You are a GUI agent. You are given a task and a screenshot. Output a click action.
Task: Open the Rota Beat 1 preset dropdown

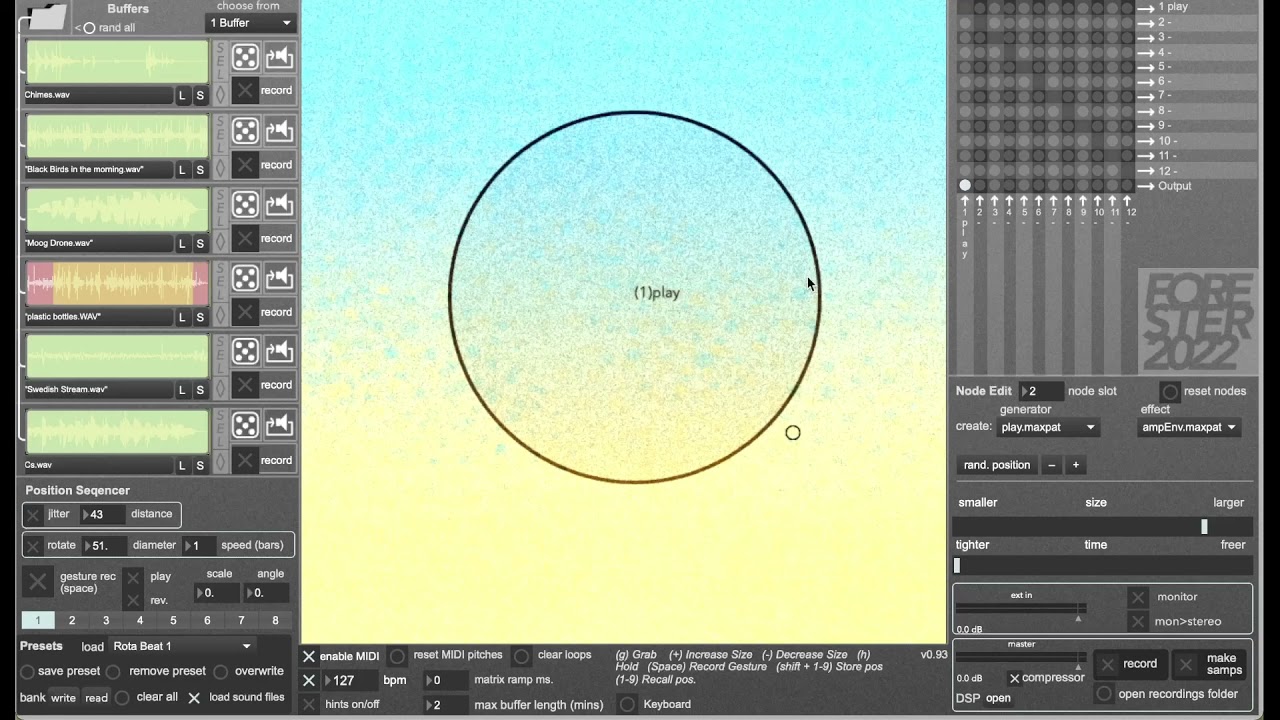pos(183,647)
